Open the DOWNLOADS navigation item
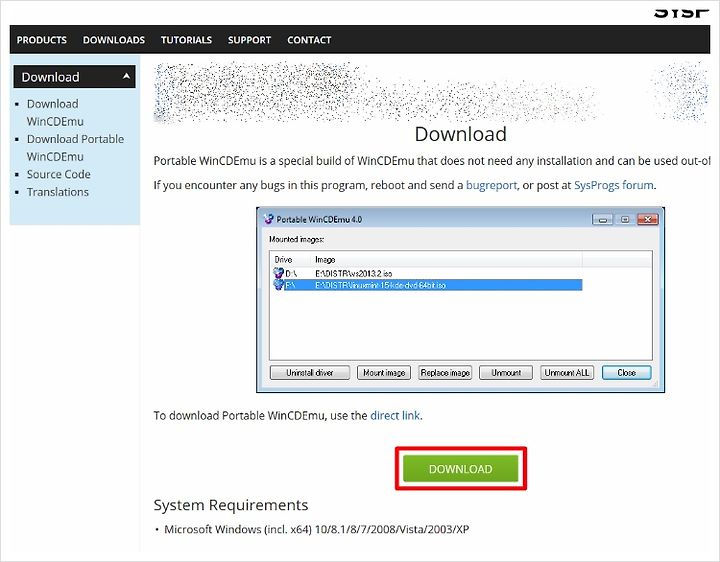This screenshot has height=562, width=720. tap(114, 40)
